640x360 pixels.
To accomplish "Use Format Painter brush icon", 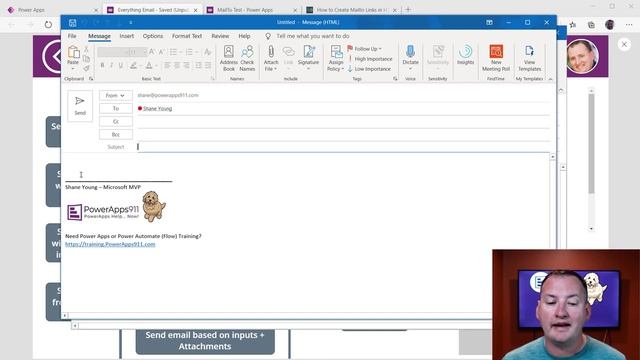I will pos(86,68).
